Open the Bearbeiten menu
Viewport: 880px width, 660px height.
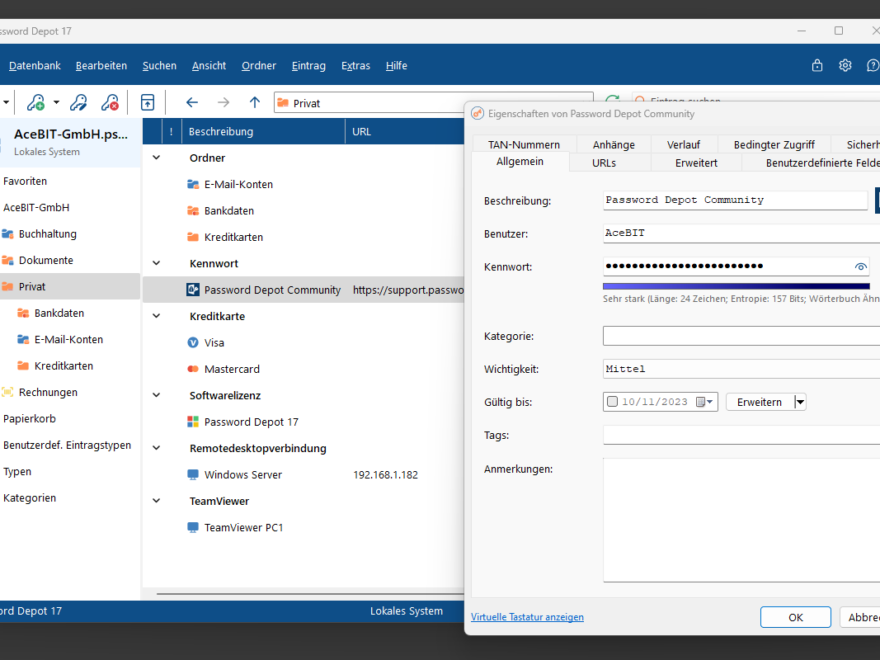coord(102,66)
